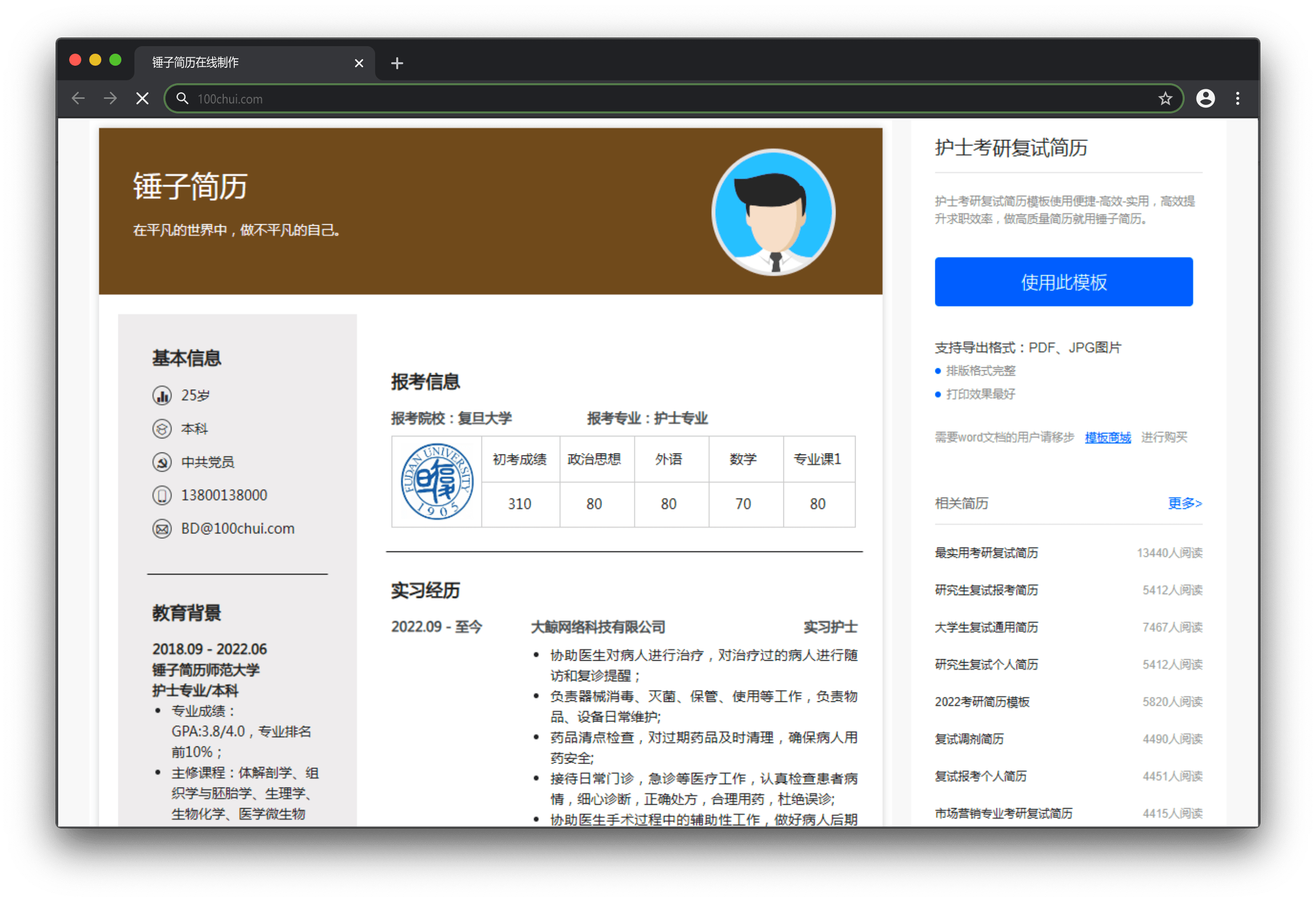Click 支持导出格式：PDF、JPG图片 text

click(x=1028, y=348)
